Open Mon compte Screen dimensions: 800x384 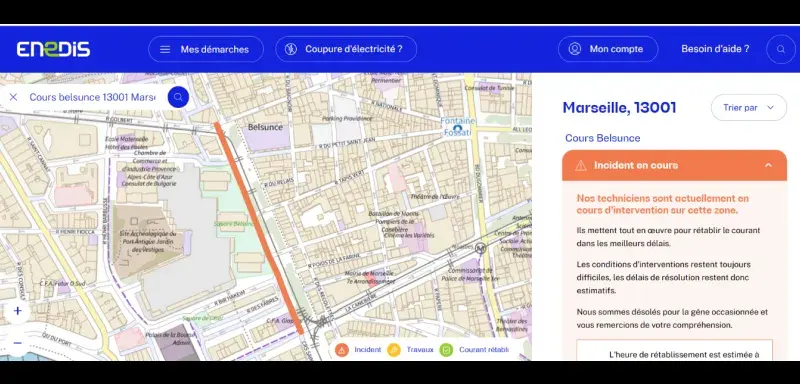pos(608,49)
